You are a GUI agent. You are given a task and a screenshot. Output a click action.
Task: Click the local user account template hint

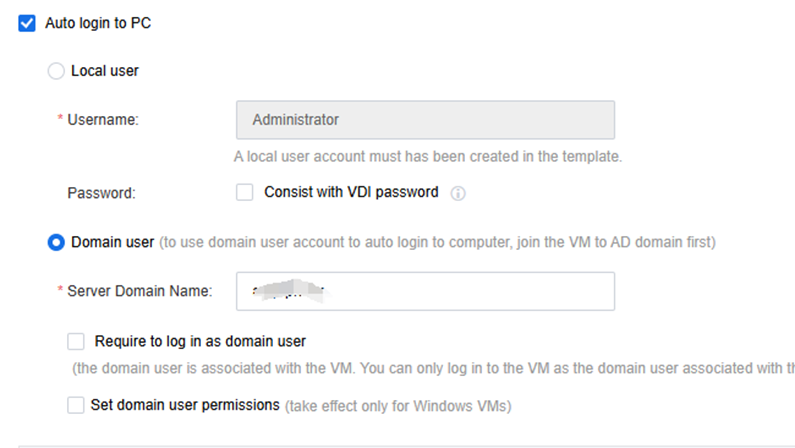(x=428, y=156)
